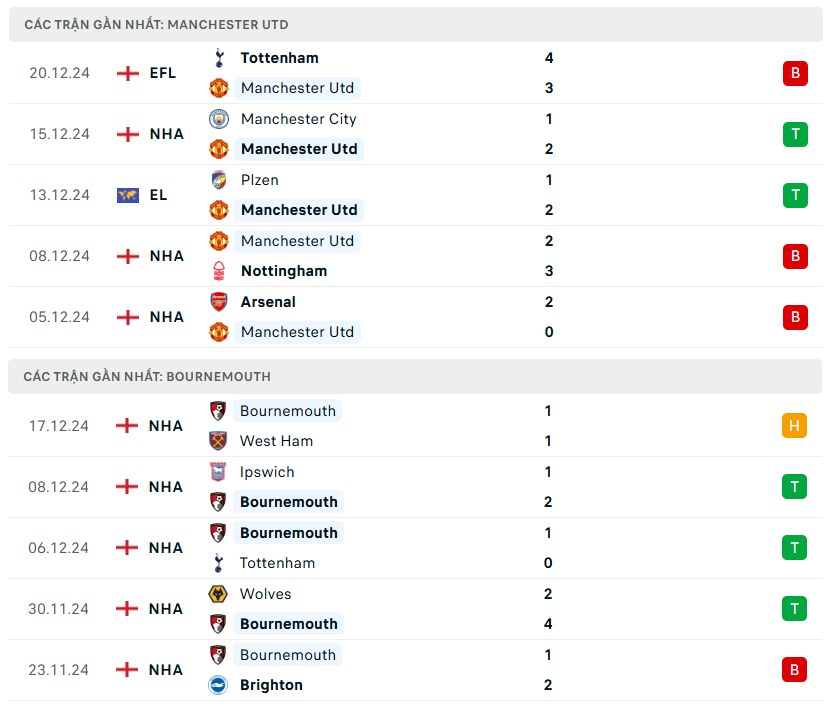Image resolution: width=827 pixels, height=711 pixels.
Task: Click the Ipswich club crest icon
Action: point(218,472)
